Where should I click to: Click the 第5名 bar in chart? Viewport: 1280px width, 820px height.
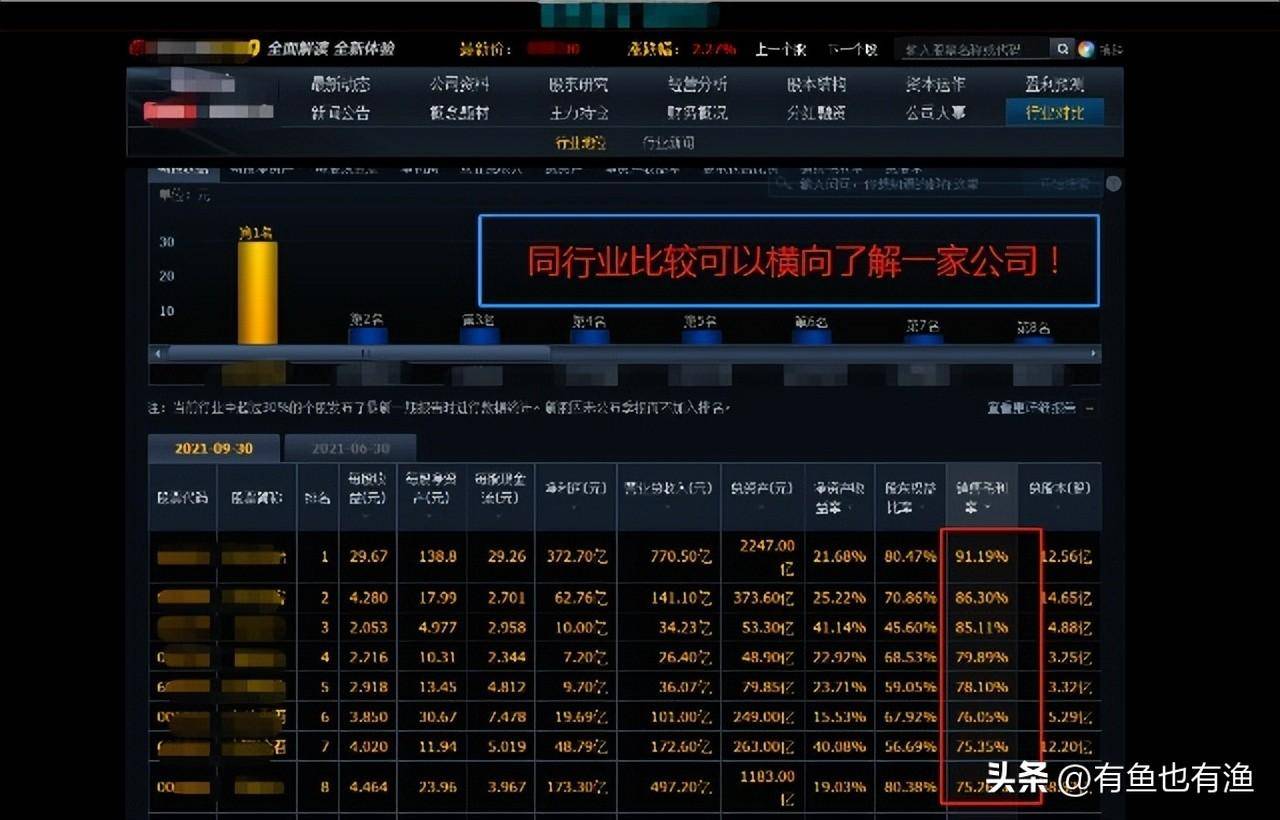click(701, 336)
